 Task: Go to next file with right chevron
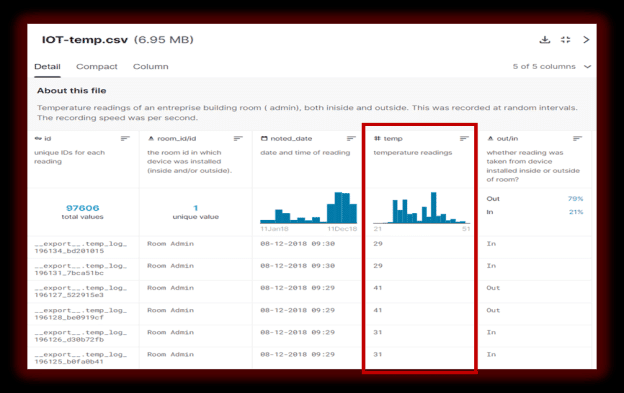[x=586, y=39]
